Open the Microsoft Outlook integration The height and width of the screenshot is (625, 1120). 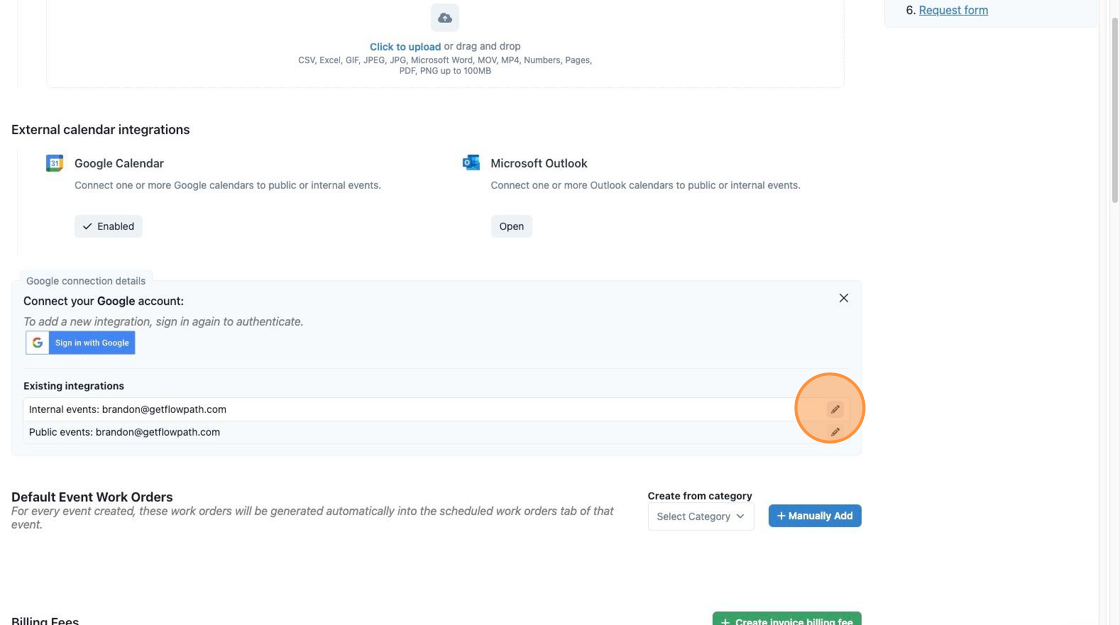click(x=511, y=226)
